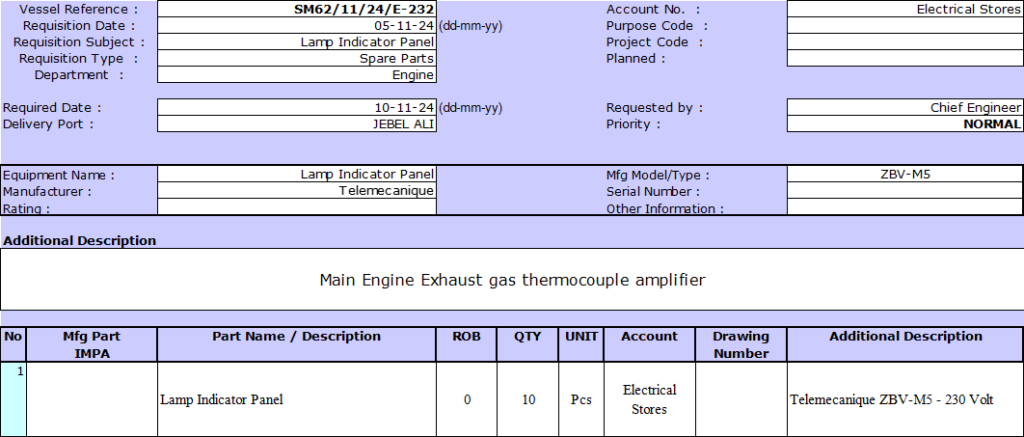The width and height of the screenshot is (1024, 437).
Task: Click the empty Project Code field
Action: coord(905,42)
